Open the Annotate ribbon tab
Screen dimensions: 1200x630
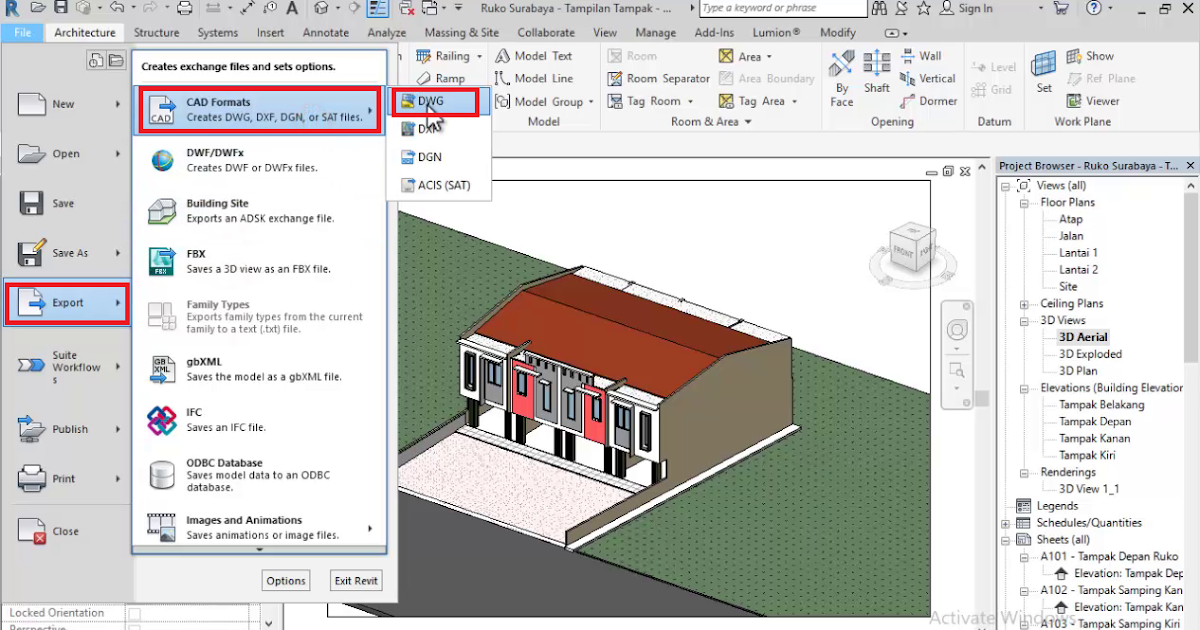tap(326, 32)
